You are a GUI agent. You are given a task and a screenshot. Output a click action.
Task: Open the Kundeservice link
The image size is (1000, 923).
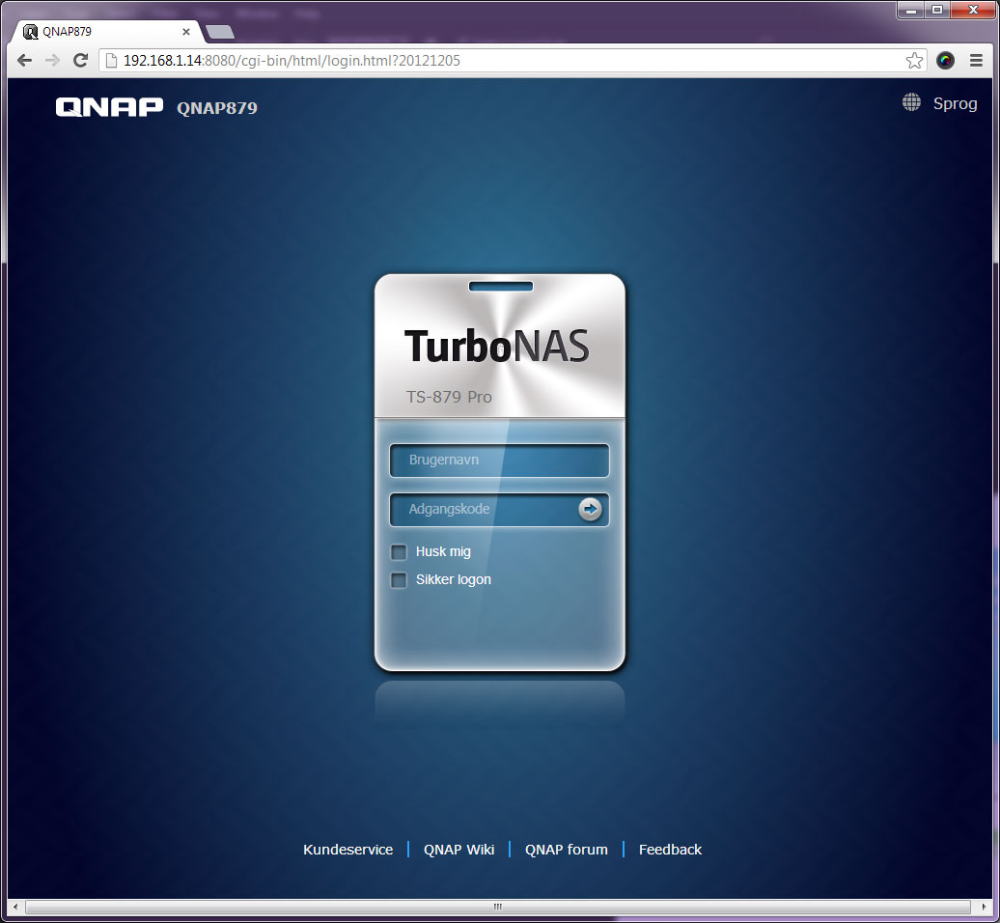click(348, 850)
